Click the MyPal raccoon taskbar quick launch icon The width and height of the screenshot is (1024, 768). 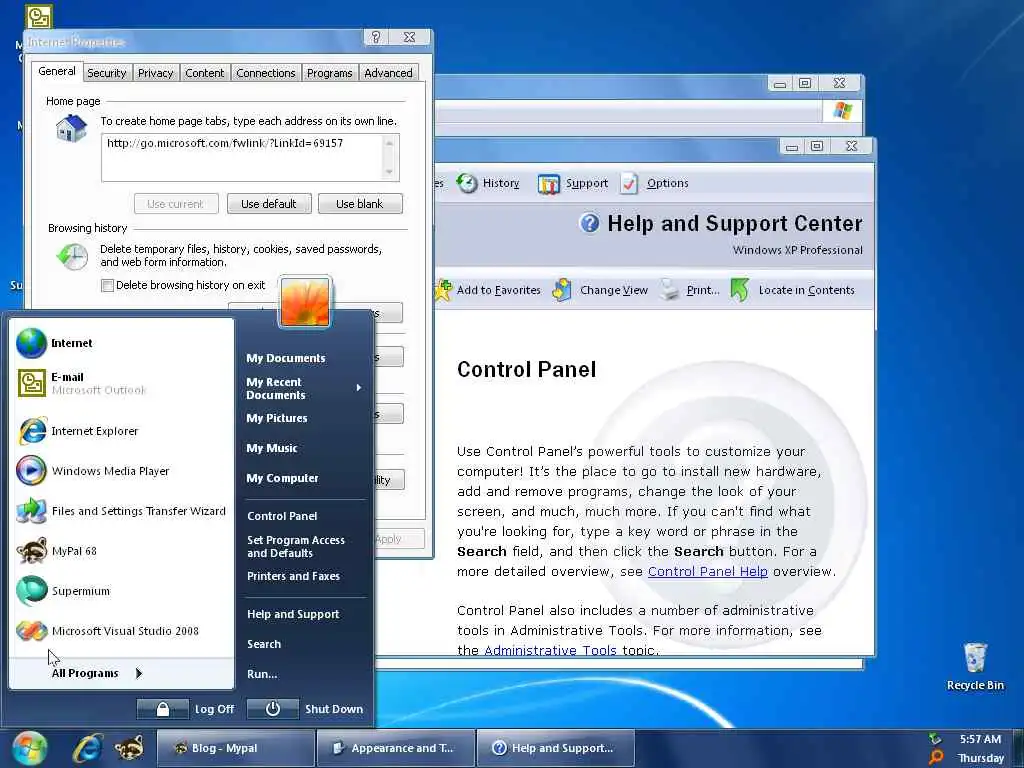click(x=129, y=748)
